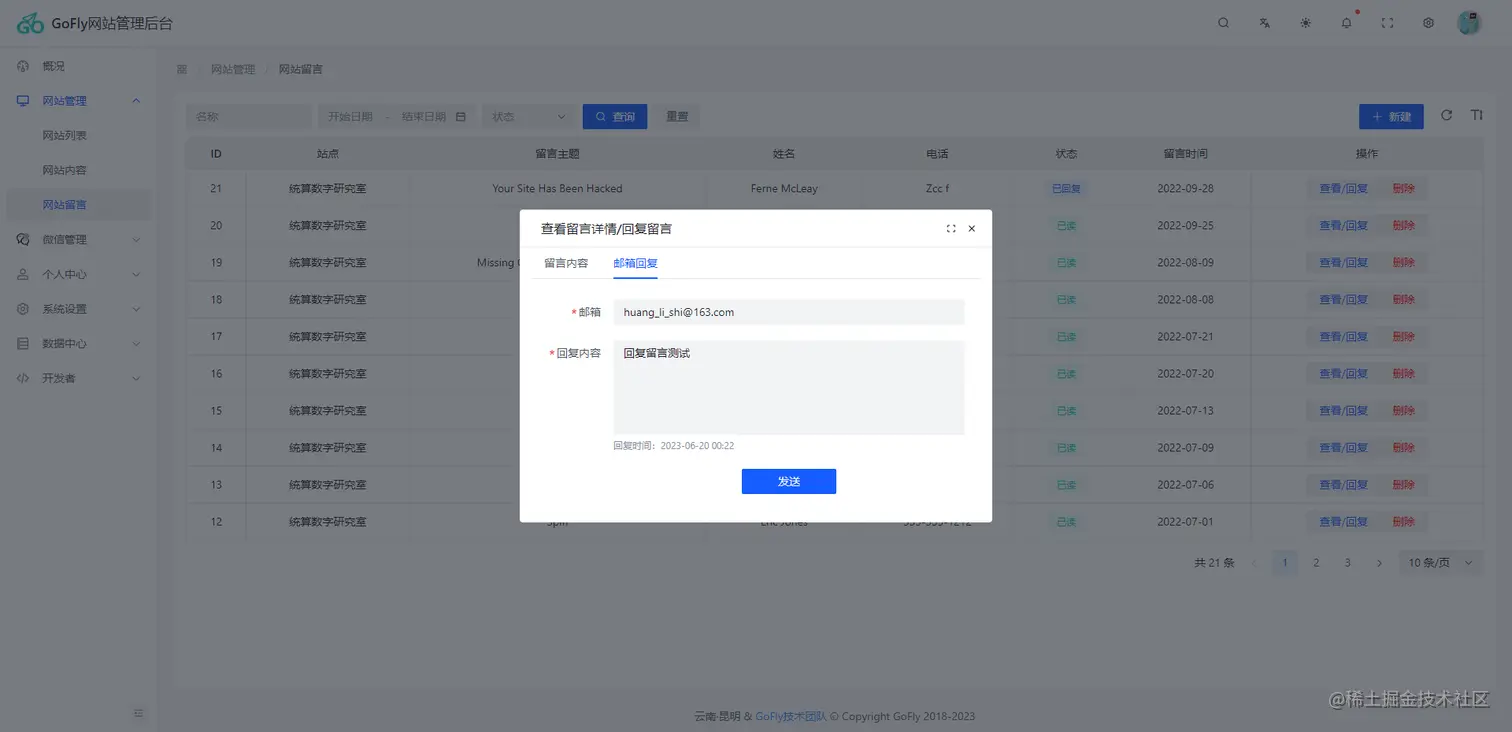Go to page 2 in pagination

point(1316,563)
